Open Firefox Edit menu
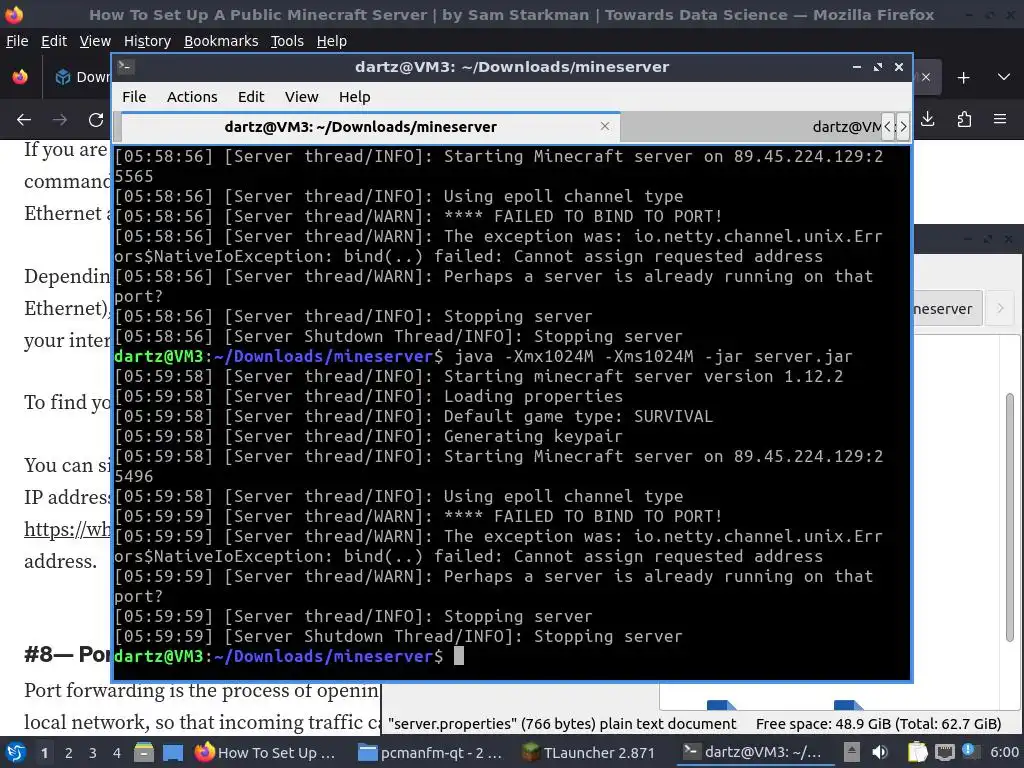 pyautogui.click(x=54, y=41)
